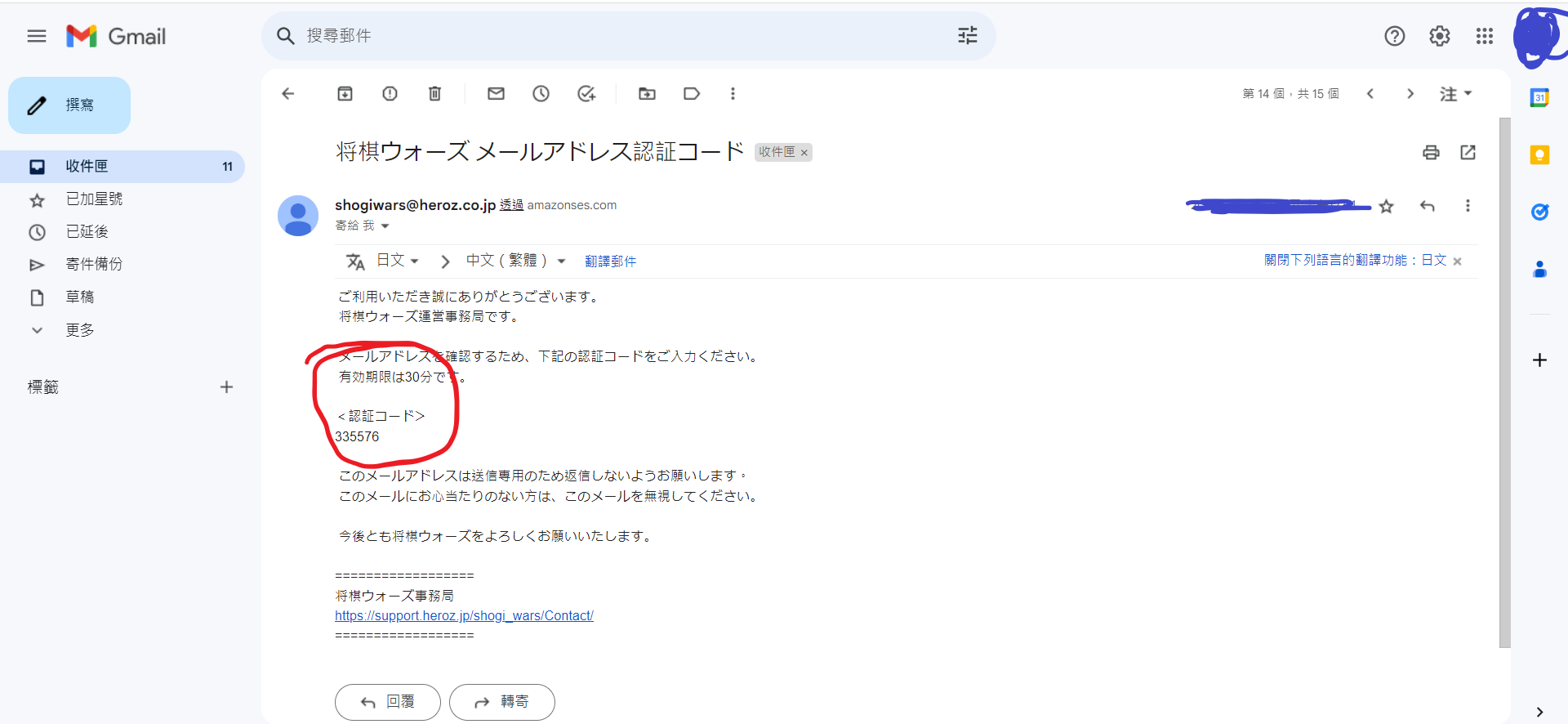
Task: Open search options filter icon
Action: click(968, 35)
